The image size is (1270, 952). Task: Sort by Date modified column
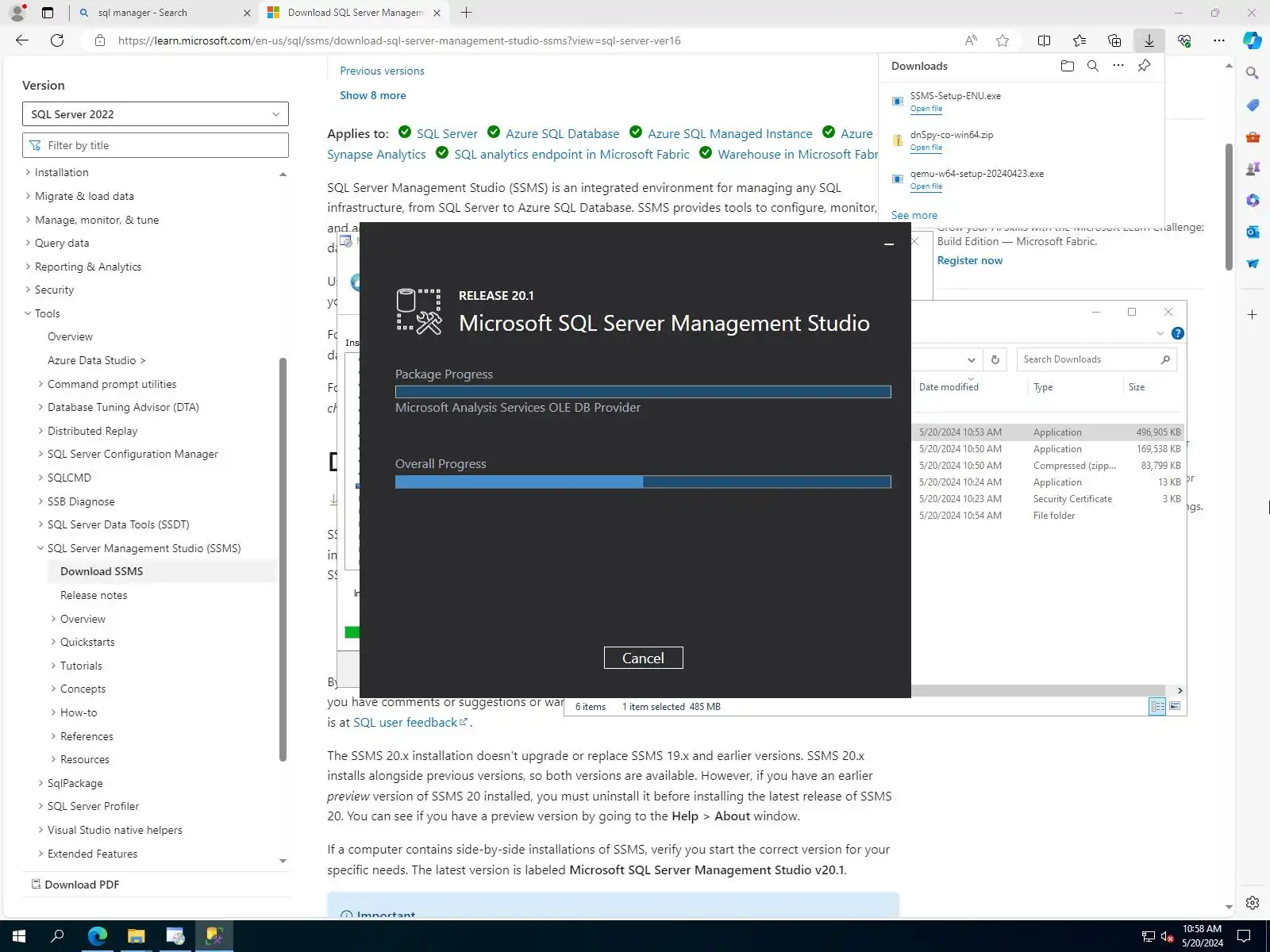pyautogui.click(x=949, y=387)
